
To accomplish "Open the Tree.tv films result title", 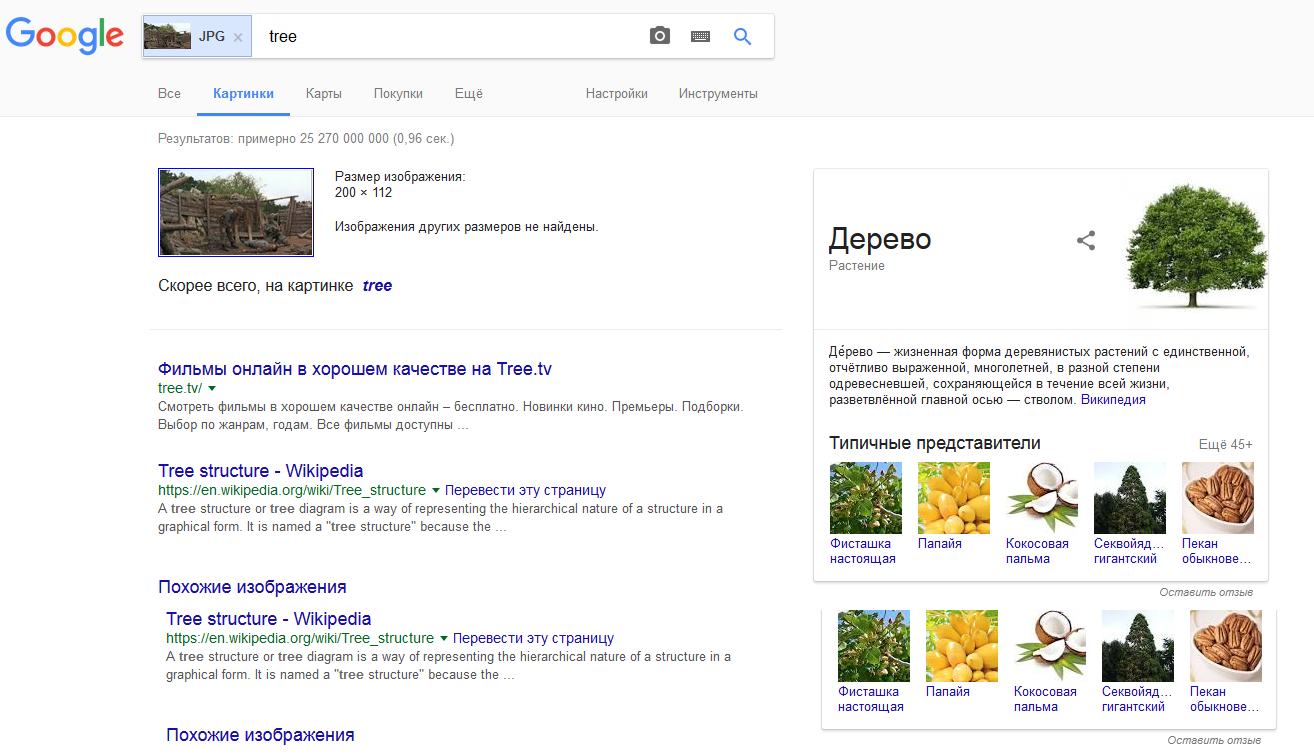I will 355,369.
